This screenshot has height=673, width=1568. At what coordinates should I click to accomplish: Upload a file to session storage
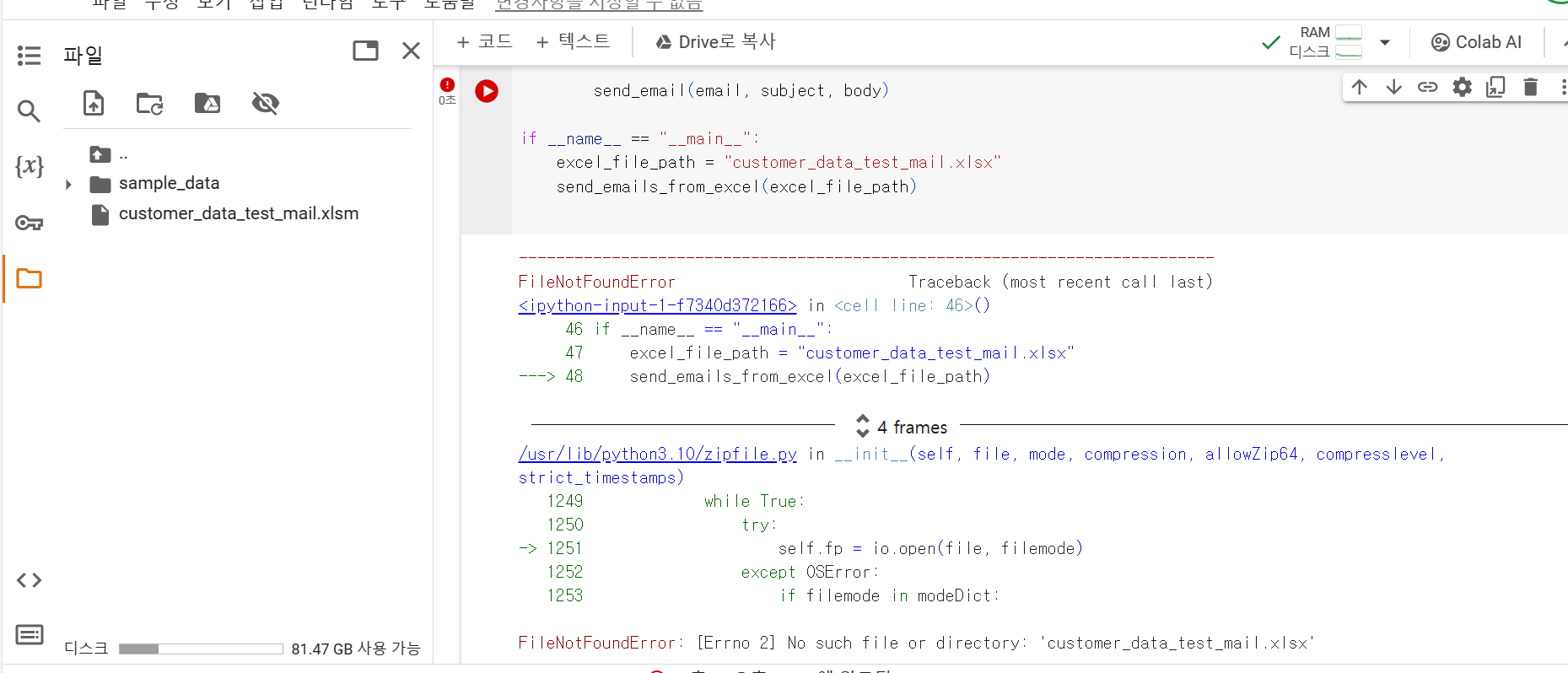tap(94, 103)
